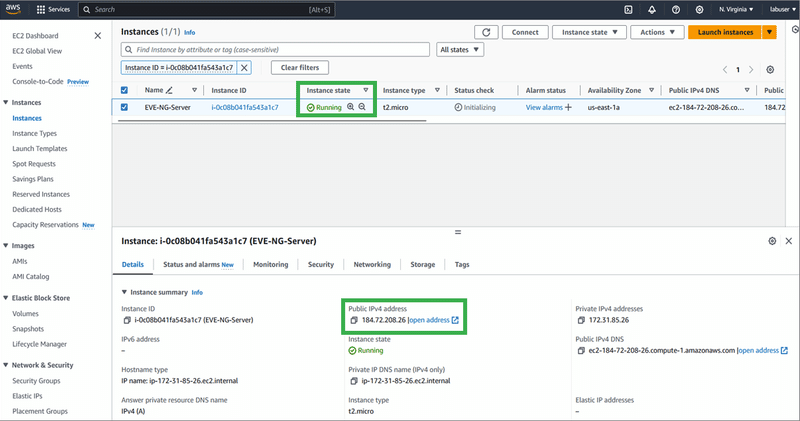Screen dimensions: 800x421
Task: Launch CloudShell from the top bar
Action: tap(629, 9)
